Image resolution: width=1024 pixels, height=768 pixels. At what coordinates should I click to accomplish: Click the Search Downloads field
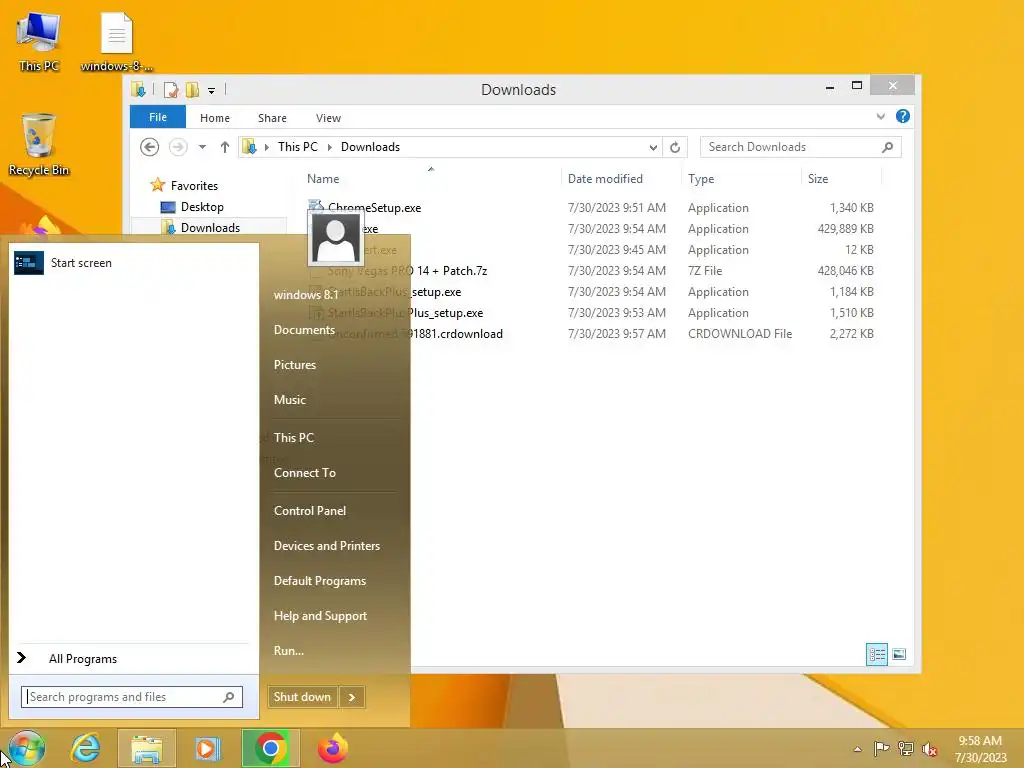point(801,147)
